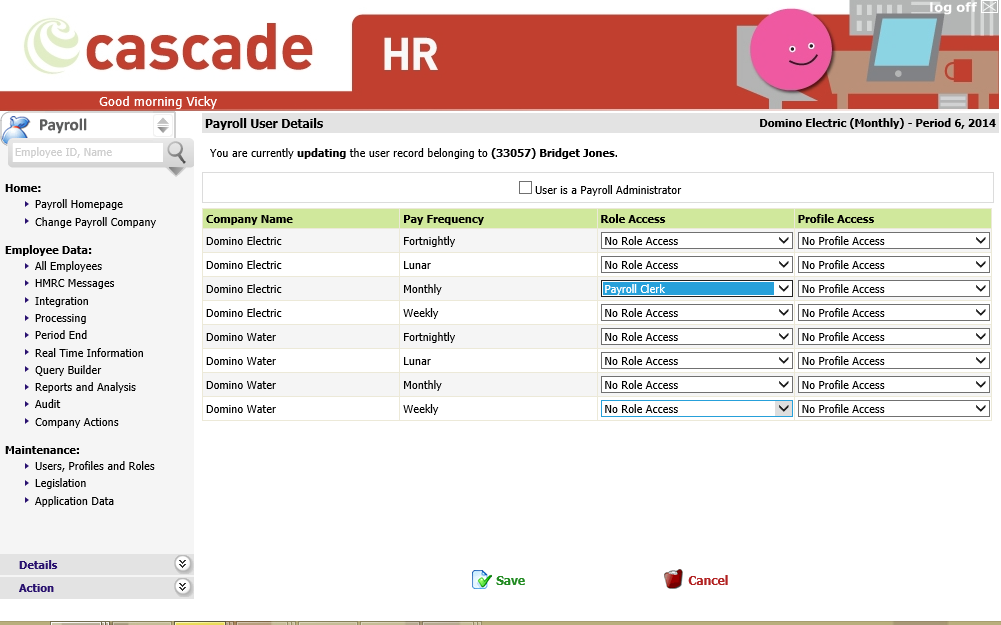This screenshot has width=1001, height=625.
Task: Open Profile Access dropdown for Domino Electric Fortnightly
Action: [x=894, y=241]
